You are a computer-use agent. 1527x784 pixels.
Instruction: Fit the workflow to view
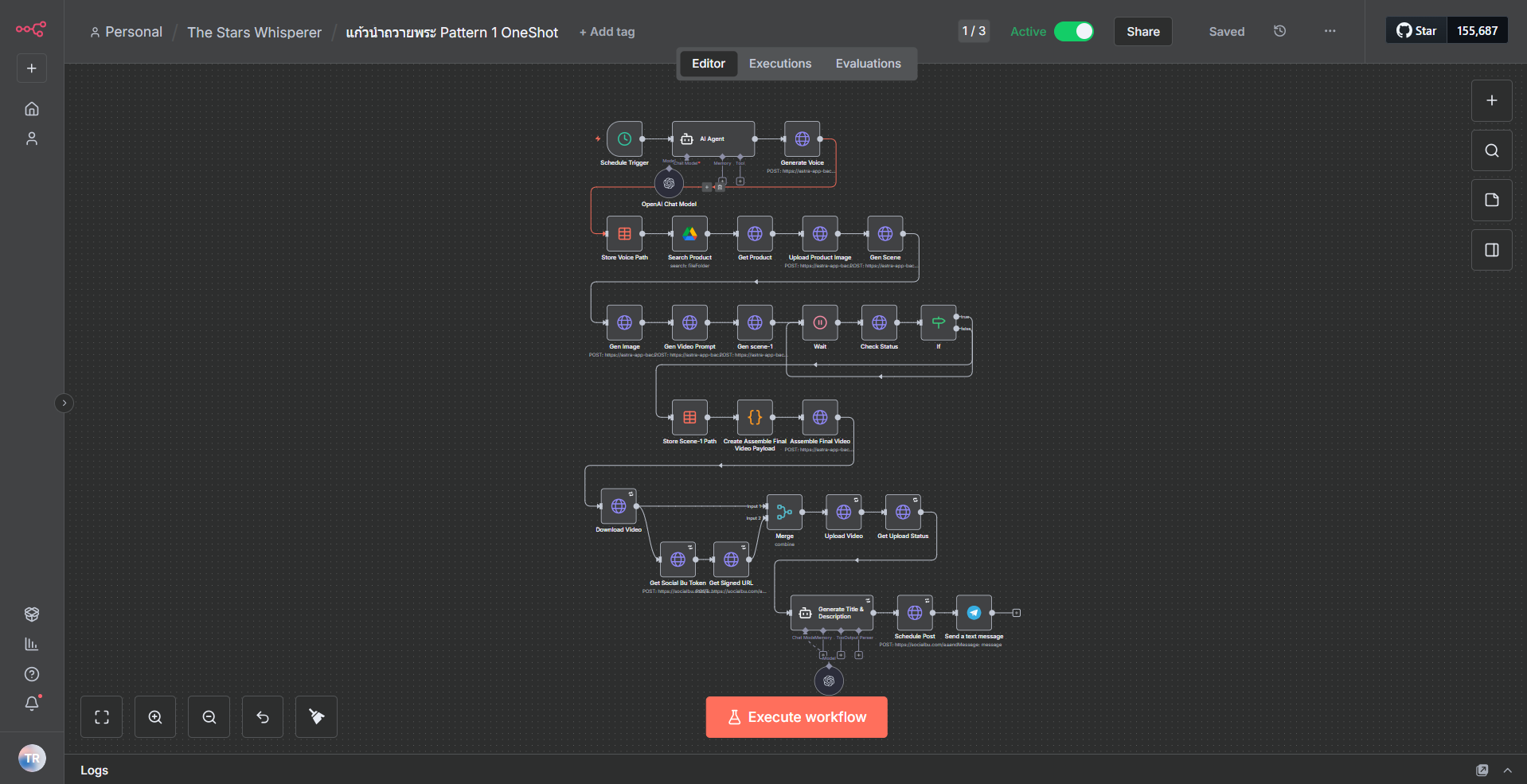click(102, 717)
